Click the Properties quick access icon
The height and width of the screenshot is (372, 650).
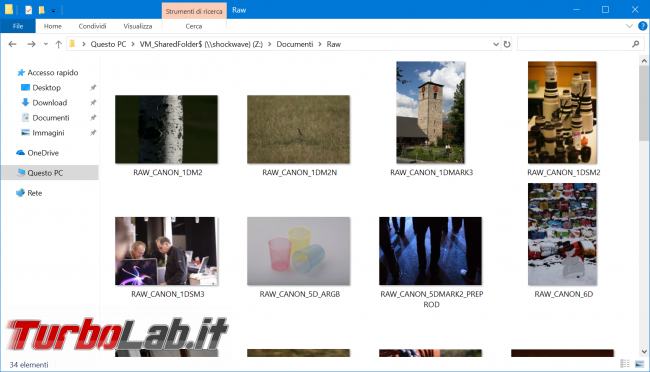28,10
